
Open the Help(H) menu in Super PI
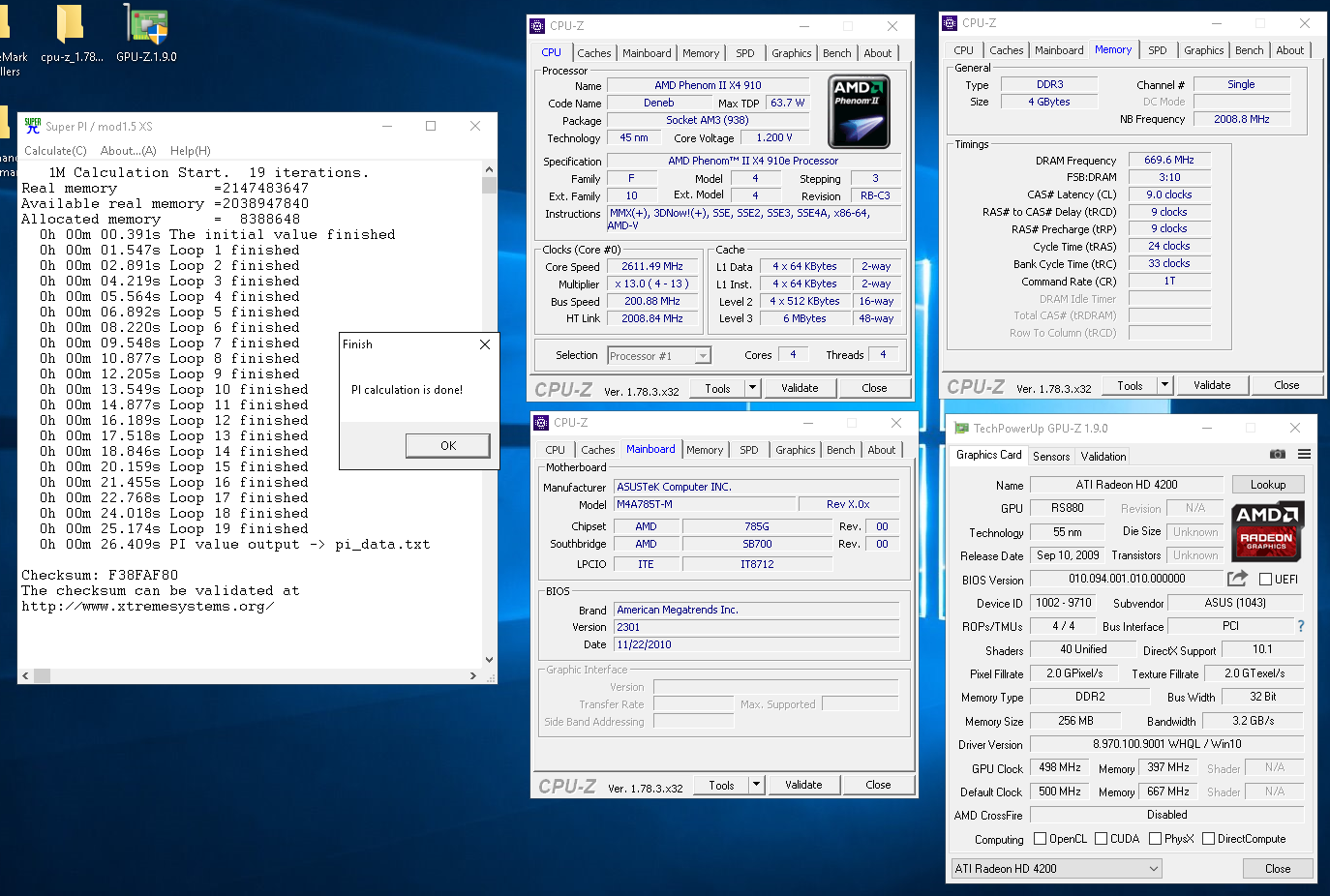[x=190, y=151]
